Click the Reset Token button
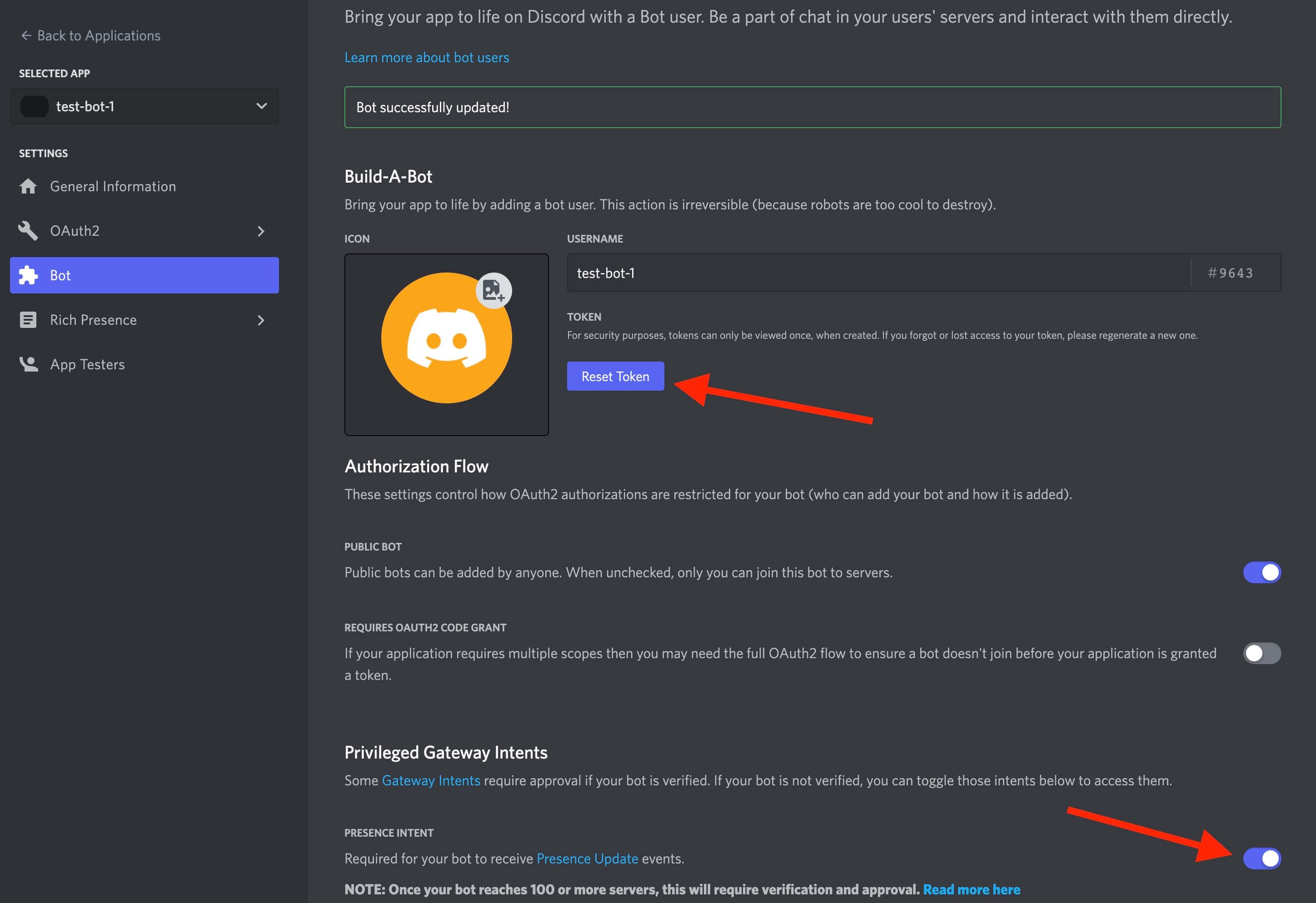1316x903 pixels. (615, 376)
